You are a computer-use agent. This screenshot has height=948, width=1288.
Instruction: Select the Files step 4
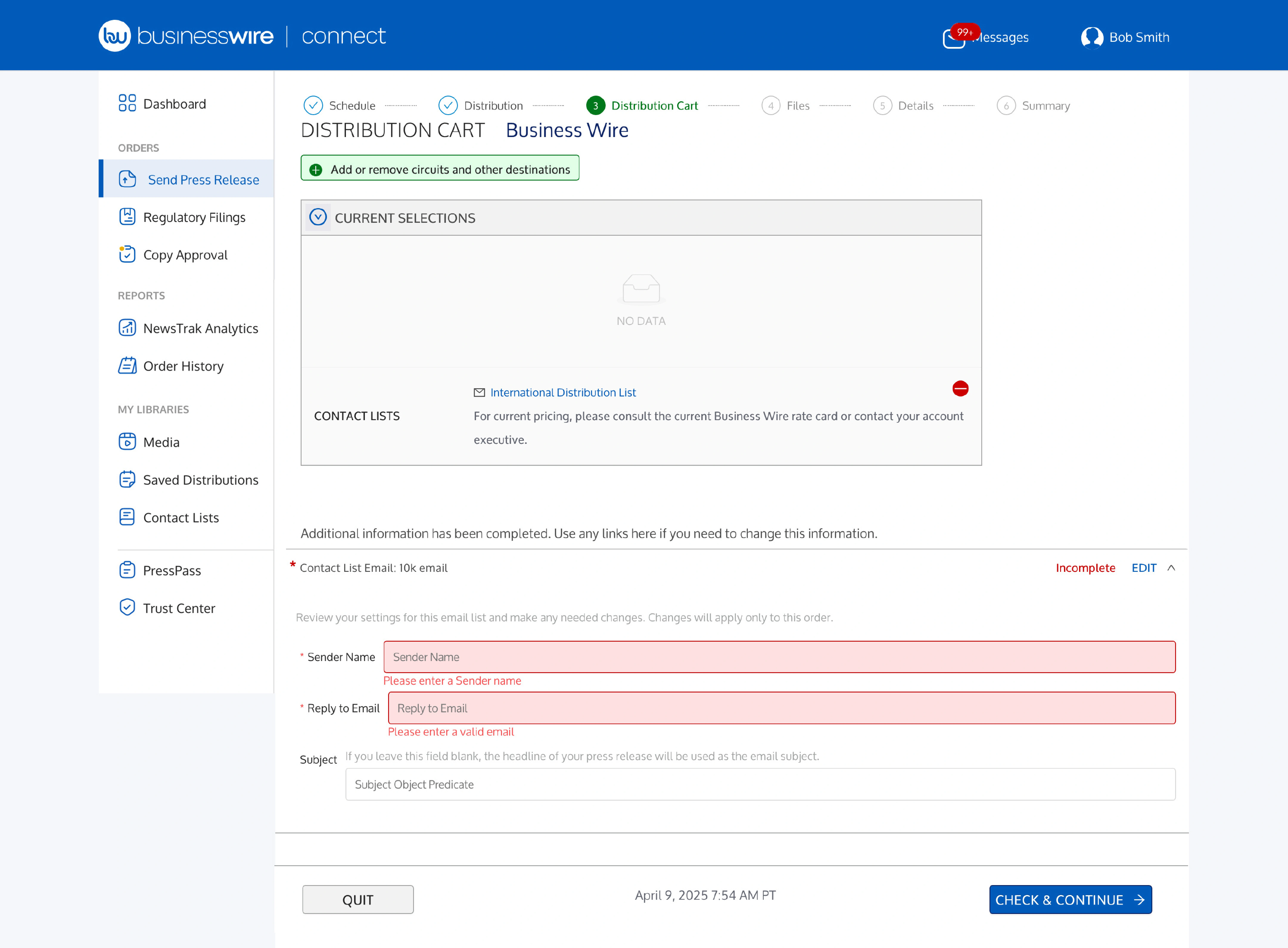click(x=786, y=106)
